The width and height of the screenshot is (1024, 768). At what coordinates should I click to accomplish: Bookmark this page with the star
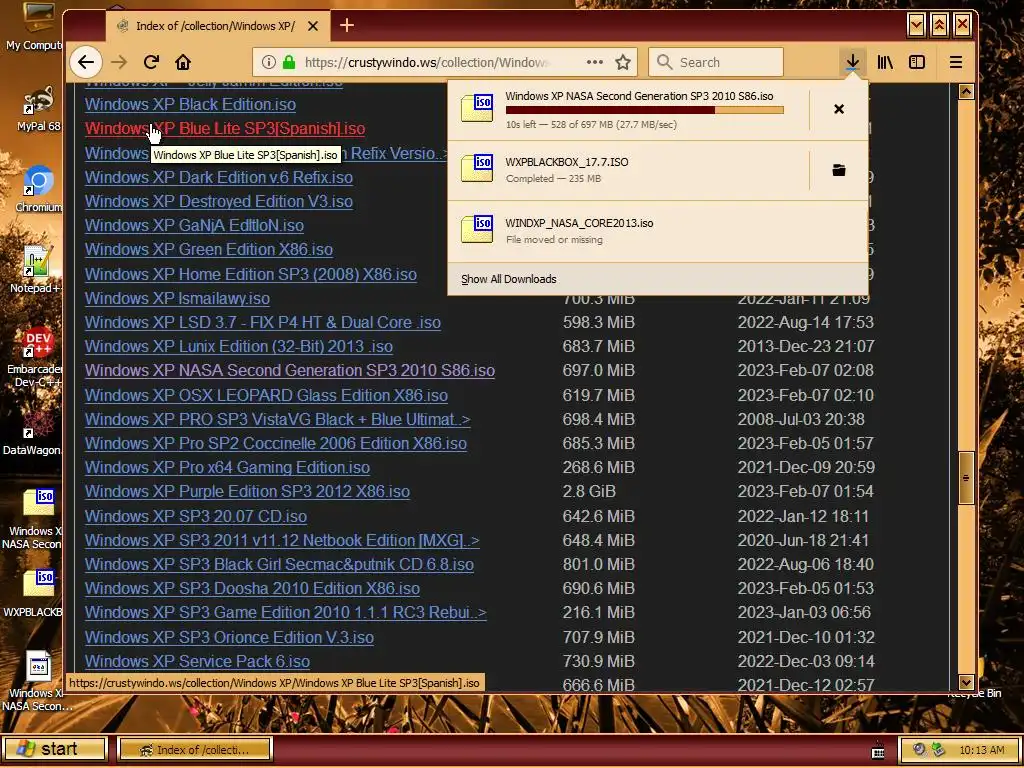pyautogui.click(x=623, y=62)
